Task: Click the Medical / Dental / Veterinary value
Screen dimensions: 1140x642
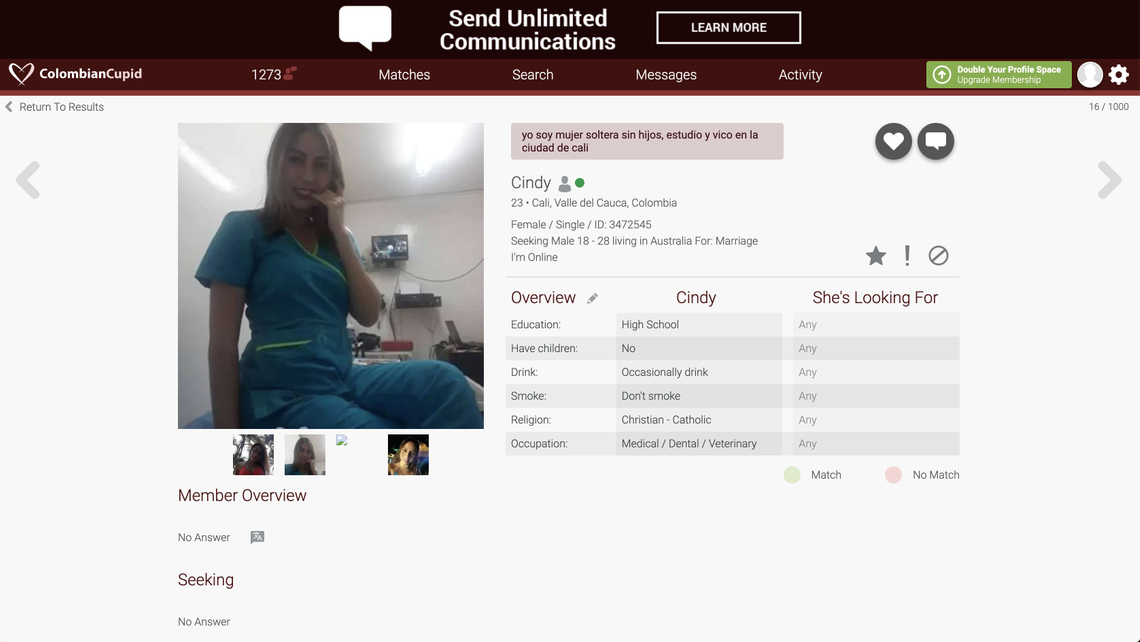Action: click(689, 444)
